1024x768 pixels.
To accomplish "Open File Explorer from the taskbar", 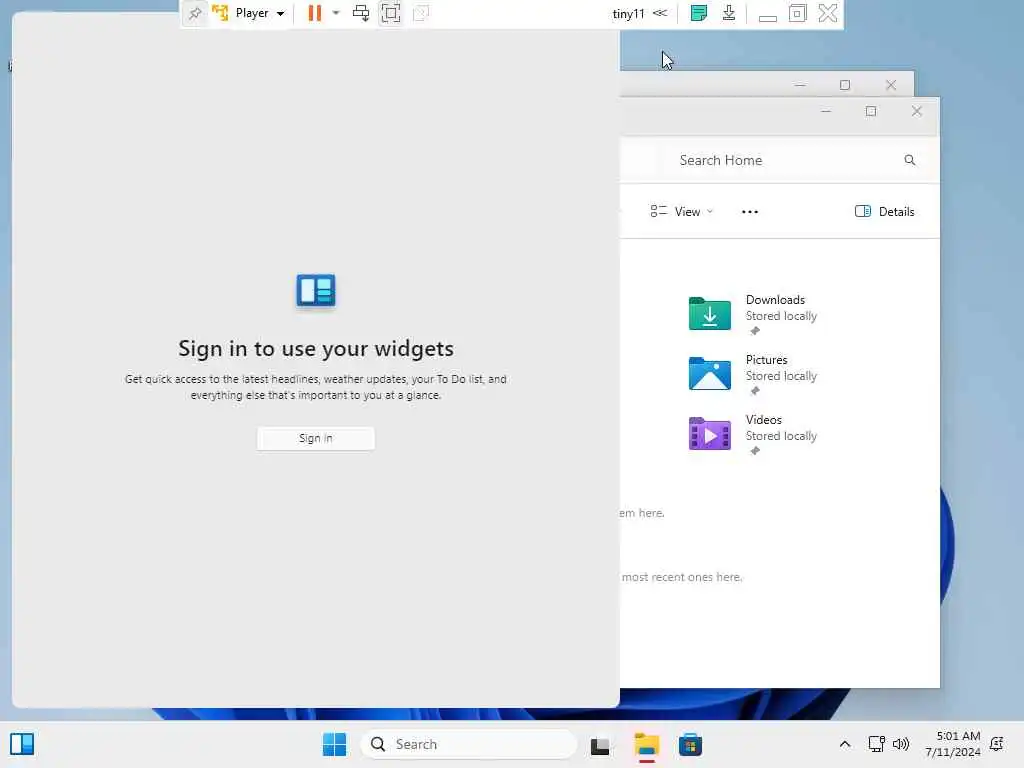I will coord(647,745).
